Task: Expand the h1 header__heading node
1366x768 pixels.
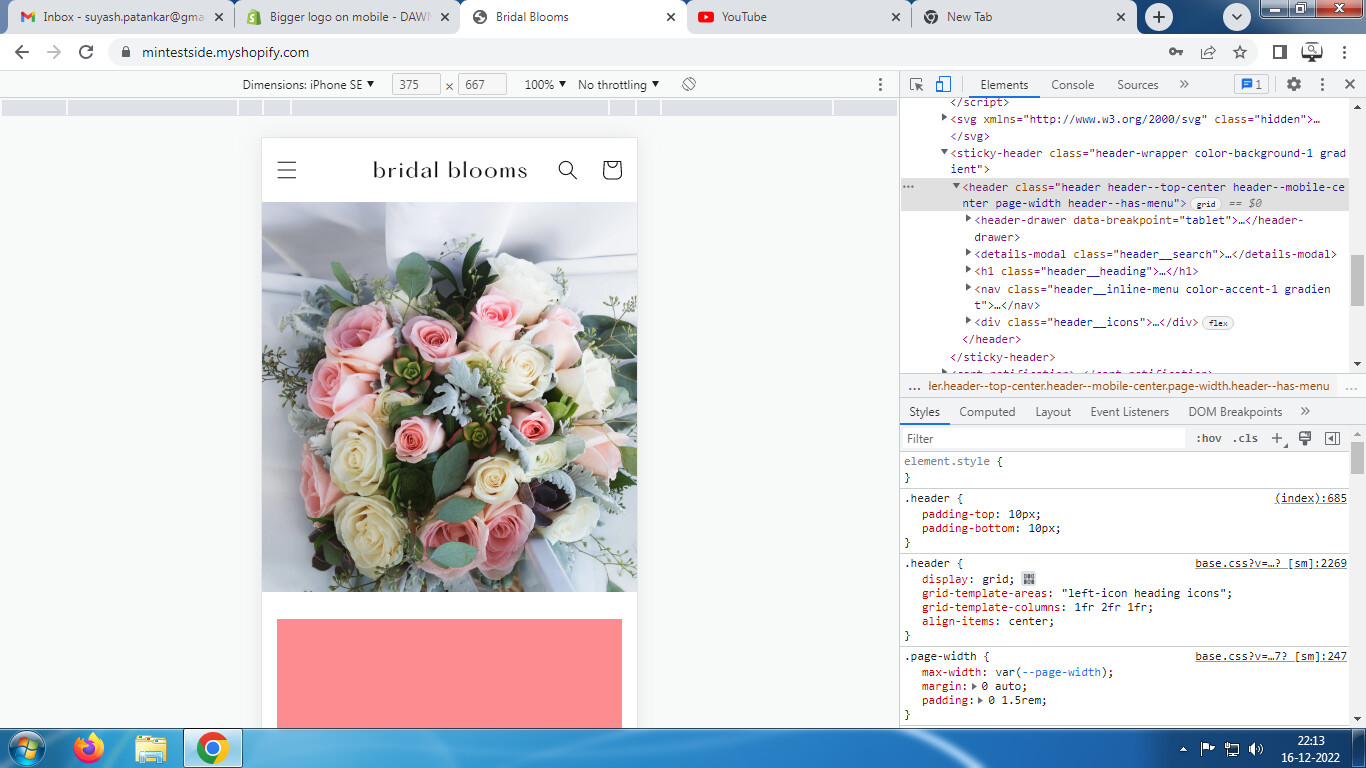Action: click(x=968, y=270)
